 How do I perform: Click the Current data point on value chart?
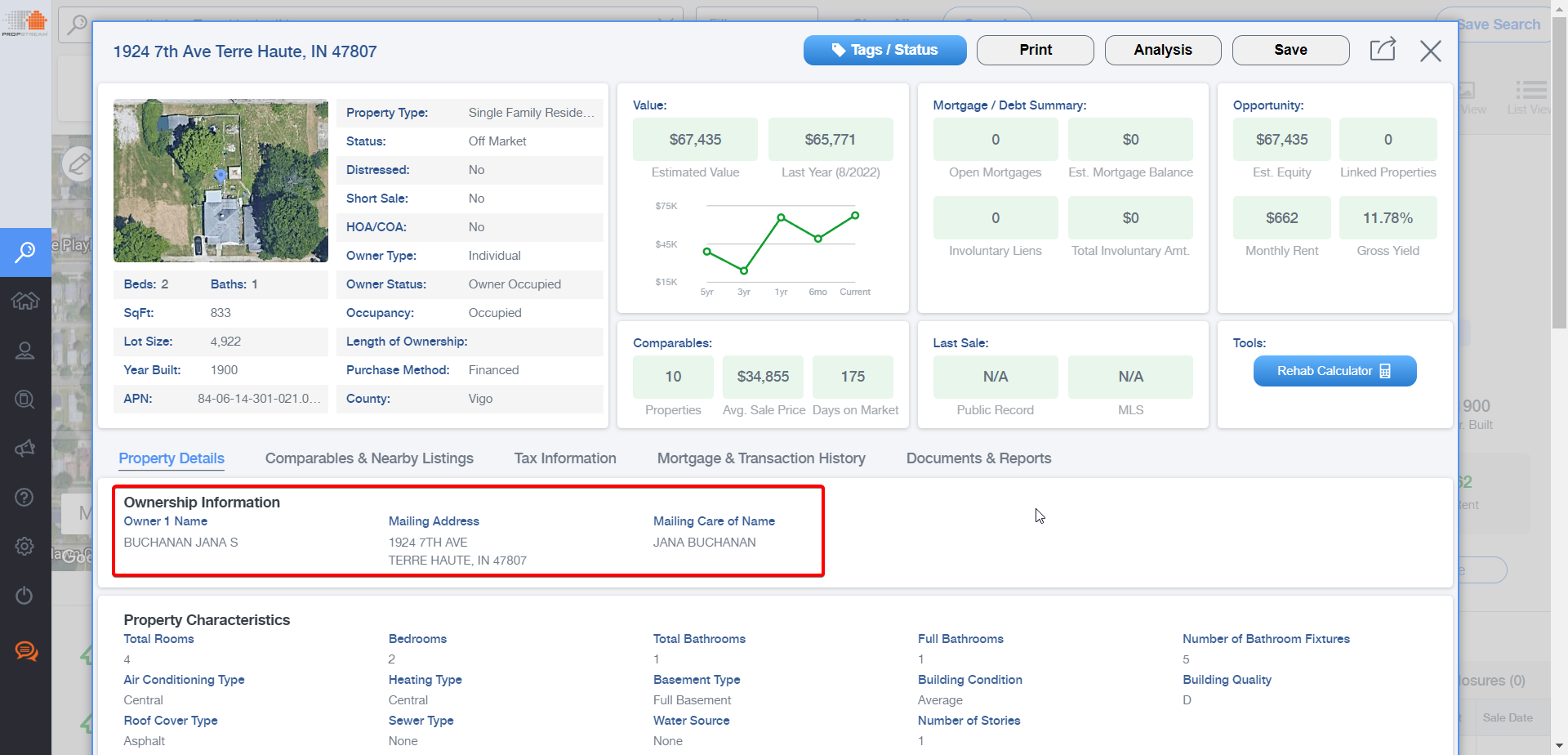[x=855, y=216]
